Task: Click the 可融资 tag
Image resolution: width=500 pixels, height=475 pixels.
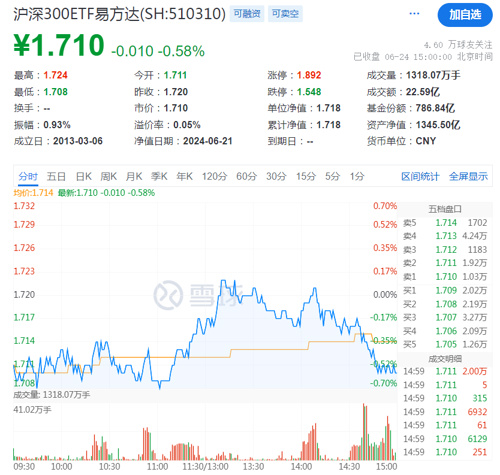Action: [x=247, y=14]
